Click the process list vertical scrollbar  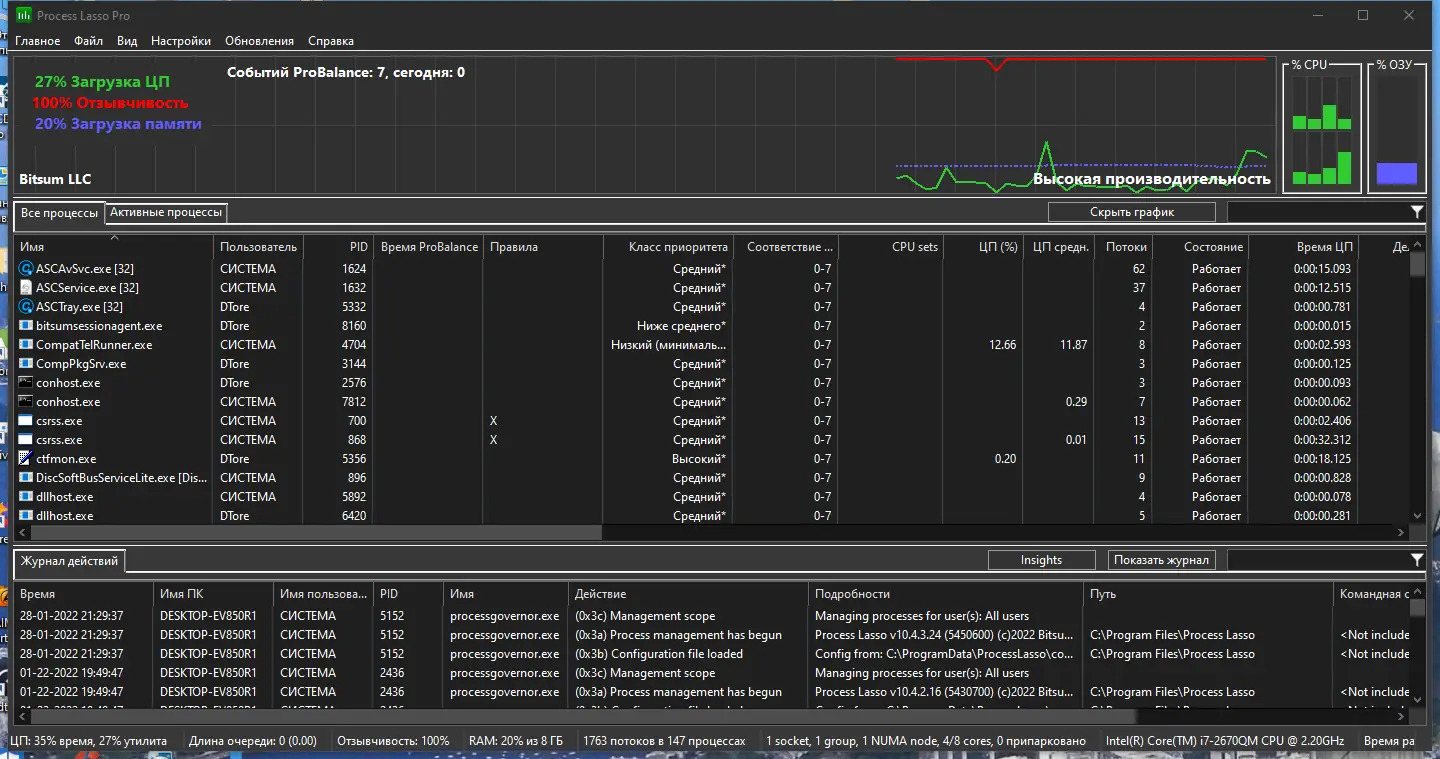pyautogui.click(x=1417, y=380)
